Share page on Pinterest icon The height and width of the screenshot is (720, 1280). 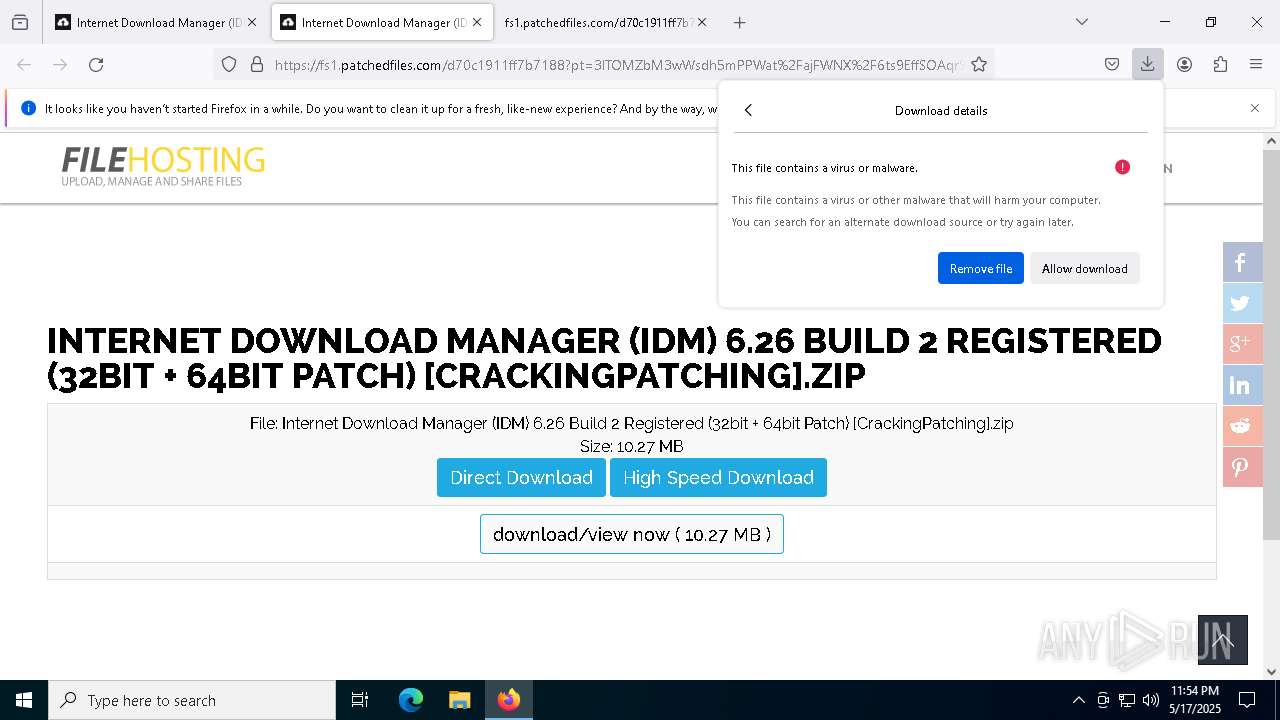pyautogui.click(x=1242, y=467)
